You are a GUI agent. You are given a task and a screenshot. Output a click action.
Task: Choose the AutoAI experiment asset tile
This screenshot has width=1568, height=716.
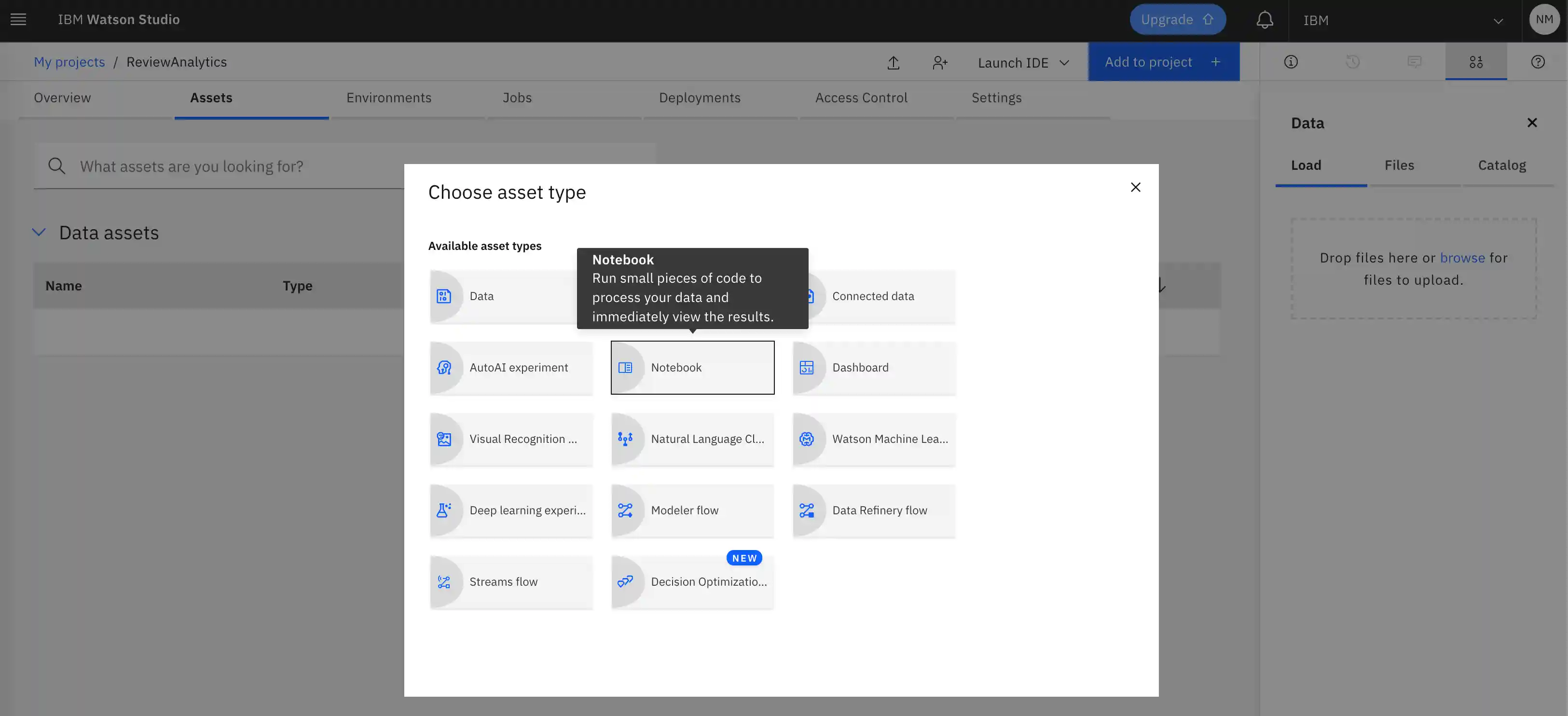coord(511,368)
